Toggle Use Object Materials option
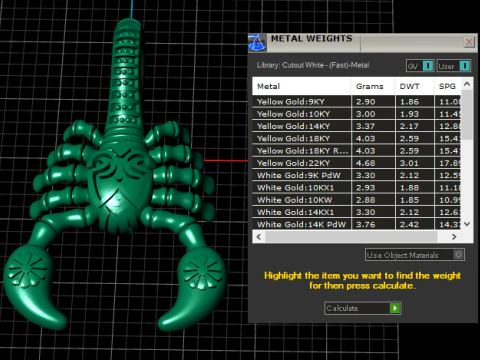480x360 pixels. (x=415, y=255)
